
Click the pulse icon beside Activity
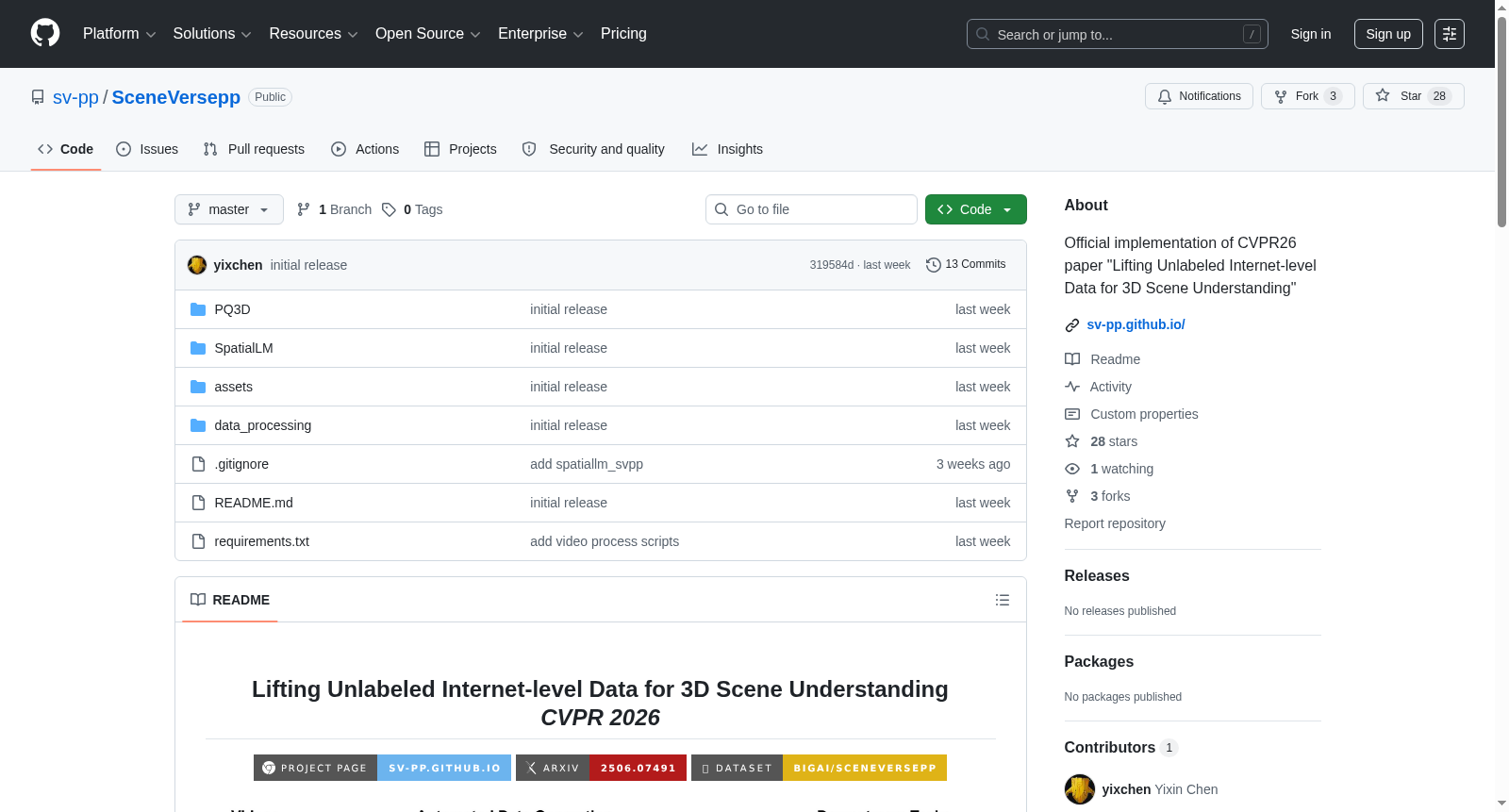1072,387
